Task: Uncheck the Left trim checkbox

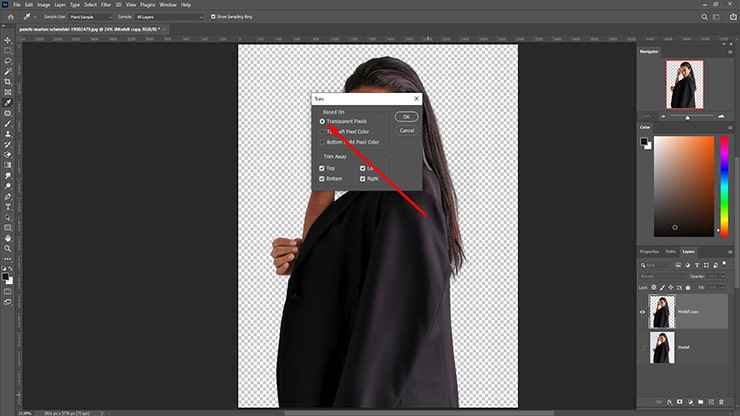Action: [x=362, y=168]
